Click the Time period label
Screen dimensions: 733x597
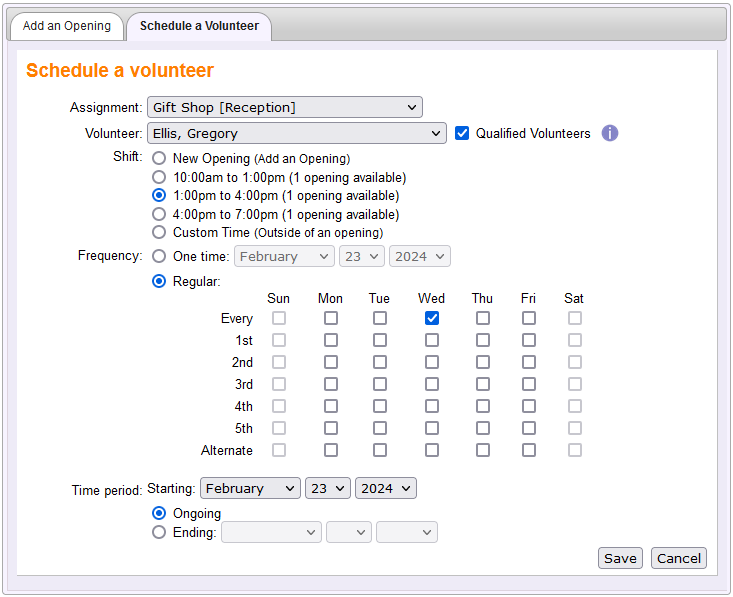click(107, 490)
